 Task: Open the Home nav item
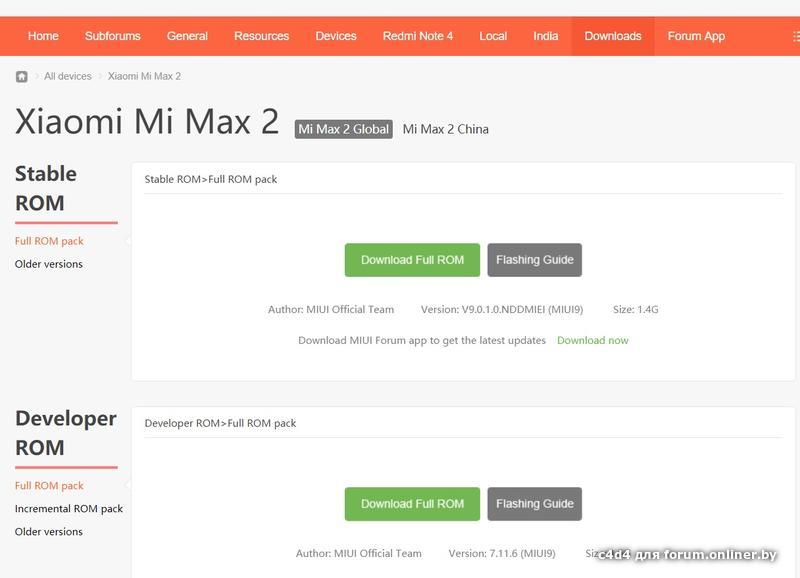pyautogui.click(x=43, y=36)
